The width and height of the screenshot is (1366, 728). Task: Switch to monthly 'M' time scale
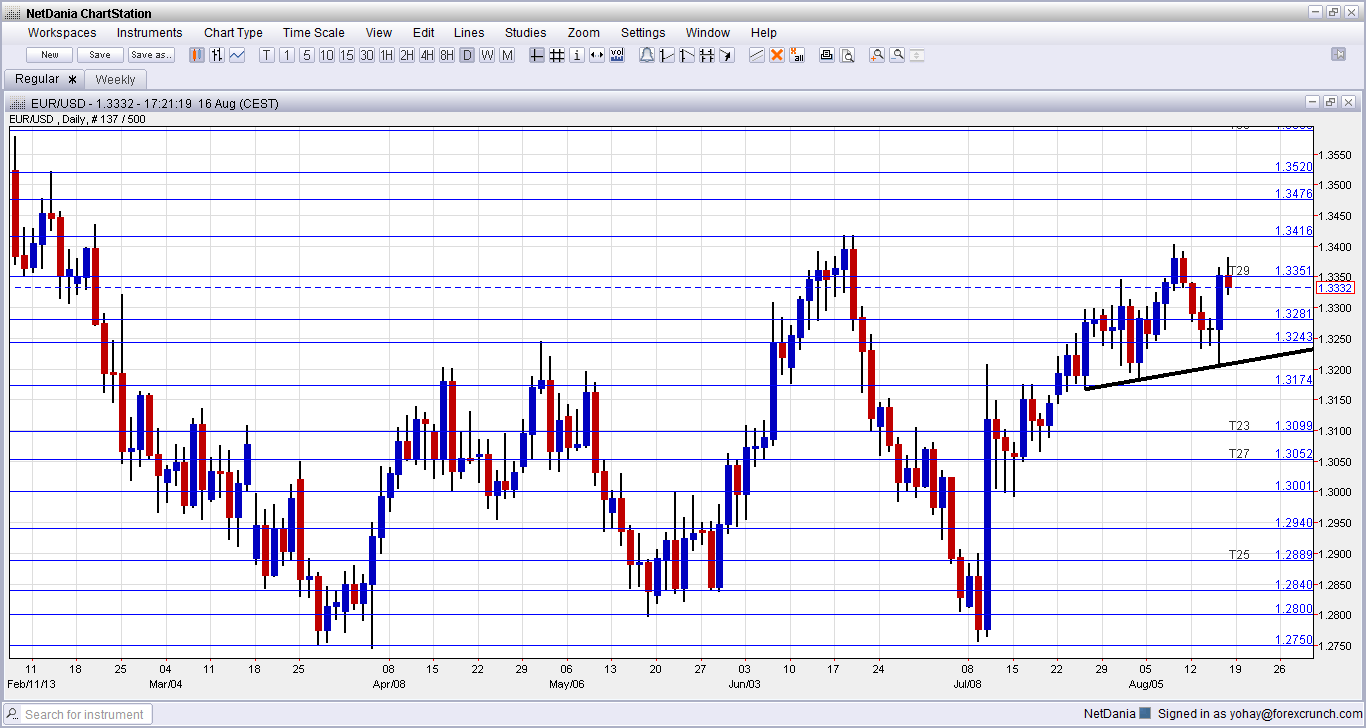(507, 55)
